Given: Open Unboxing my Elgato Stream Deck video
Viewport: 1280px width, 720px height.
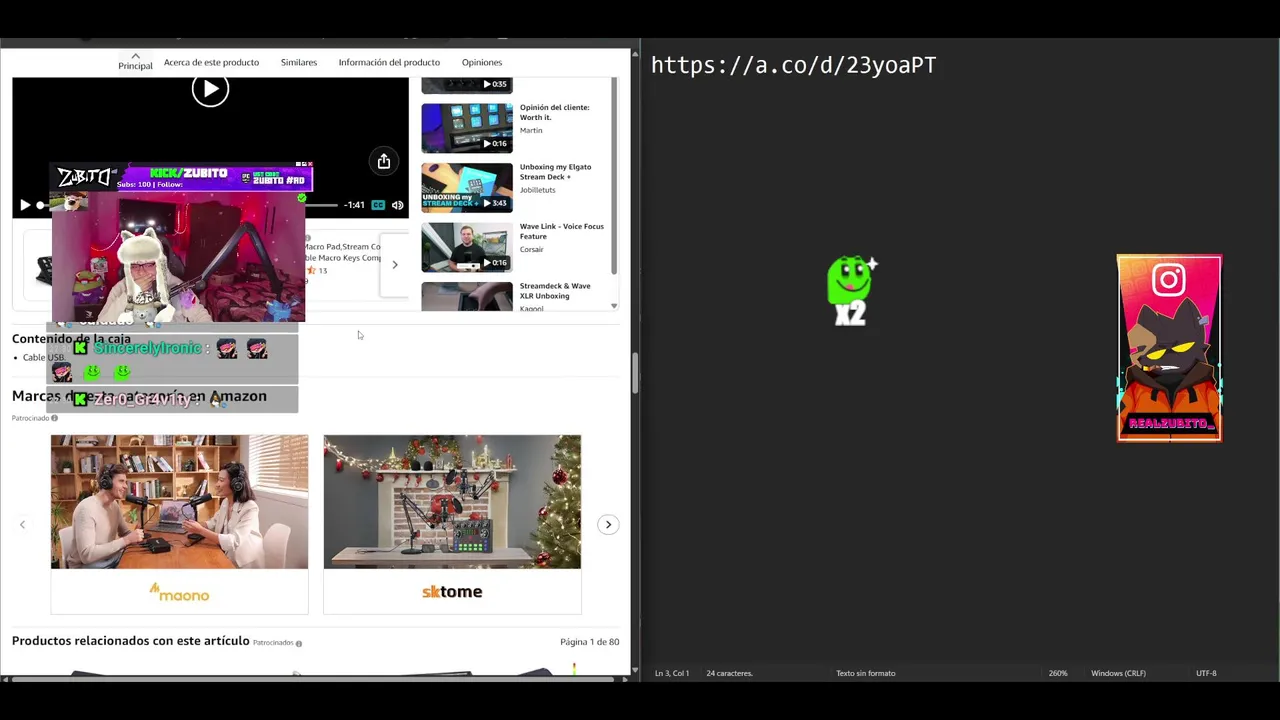Looking at the screenshot, I should click(467, 187).
